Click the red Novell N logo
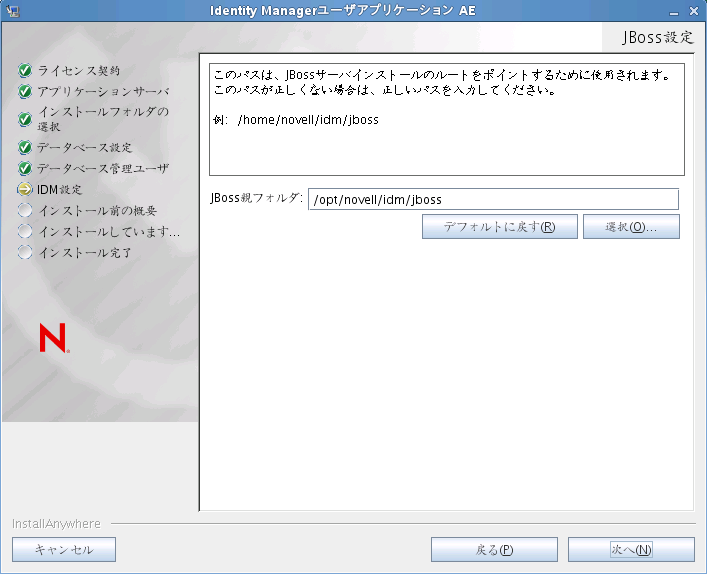The image size is (707, 574). 54,338
